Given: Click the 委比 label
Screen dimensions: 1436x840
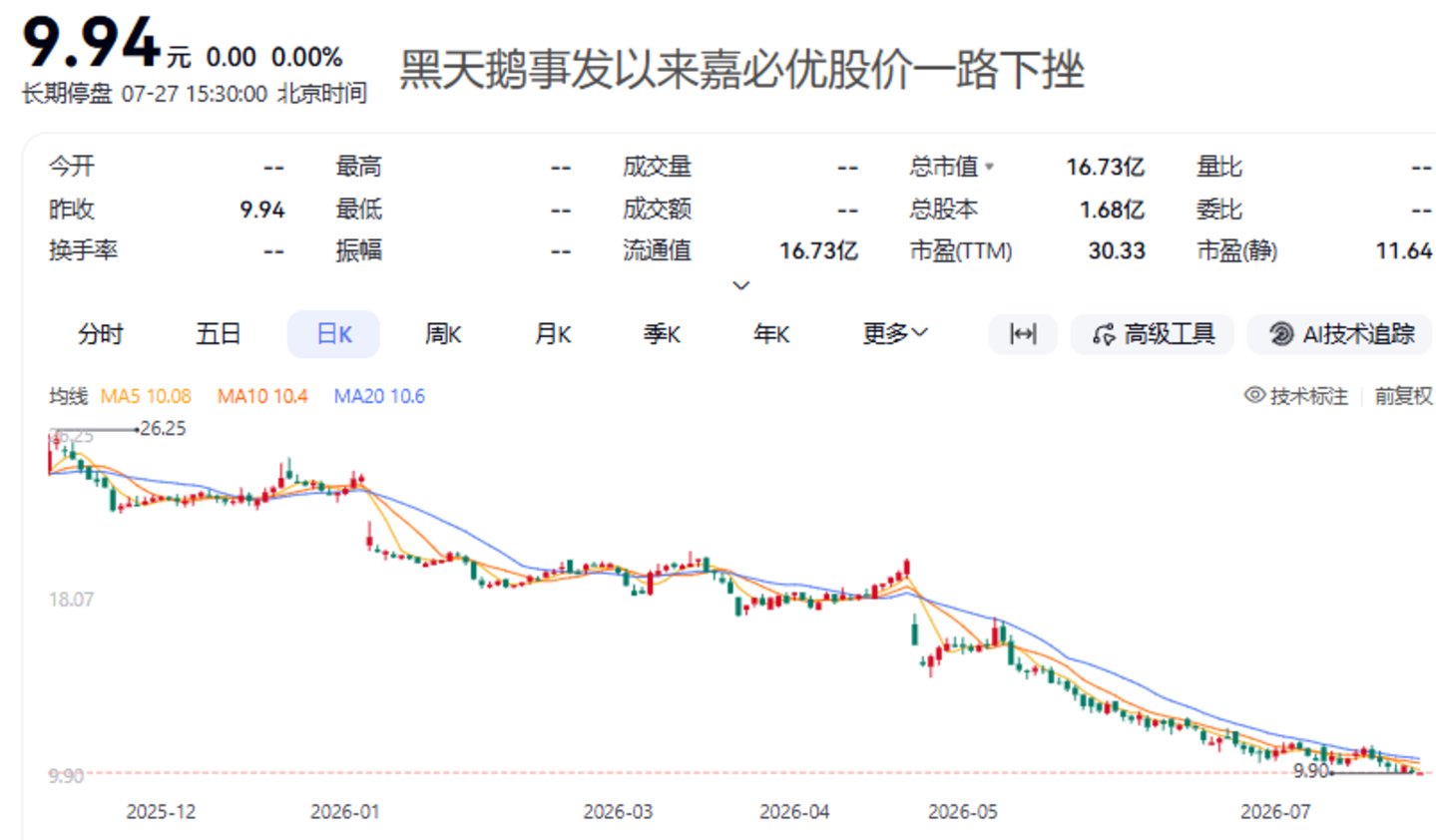Looking at the screenshot, I should tap(1219, 210).
